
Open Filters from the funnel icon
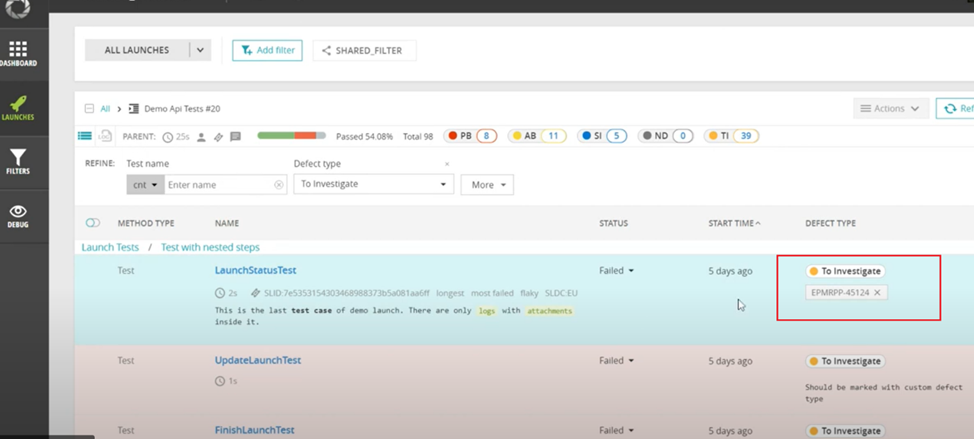click(x=18, y=162)
